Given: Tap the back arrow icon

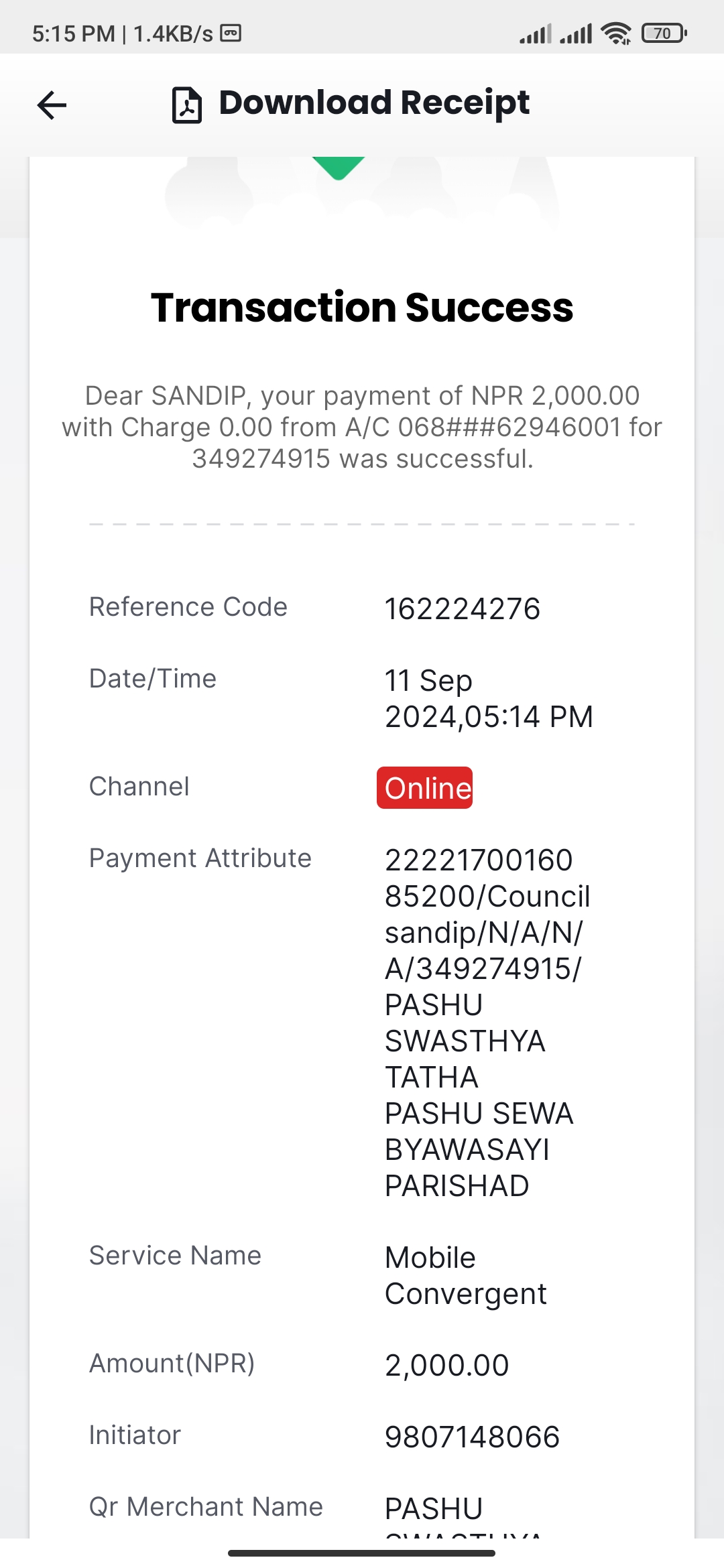Looking at the screenshot, I should 52,105.
